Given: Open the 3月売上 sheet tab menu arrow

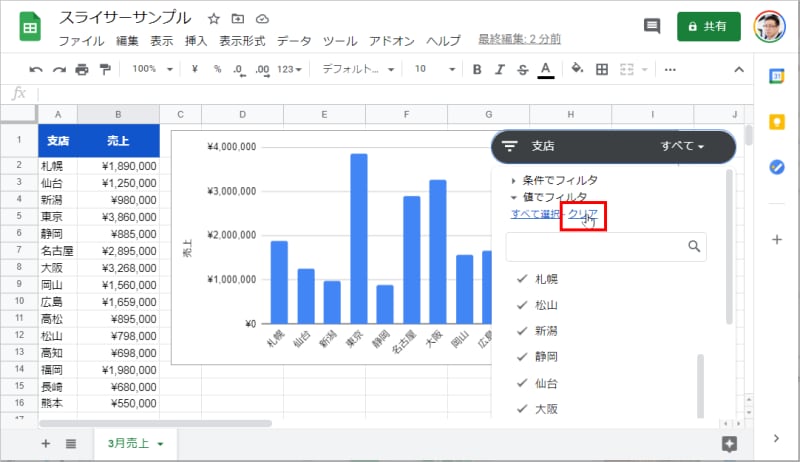Looking at the screenshot, I should pyautogui.click(x=160, y=444).
